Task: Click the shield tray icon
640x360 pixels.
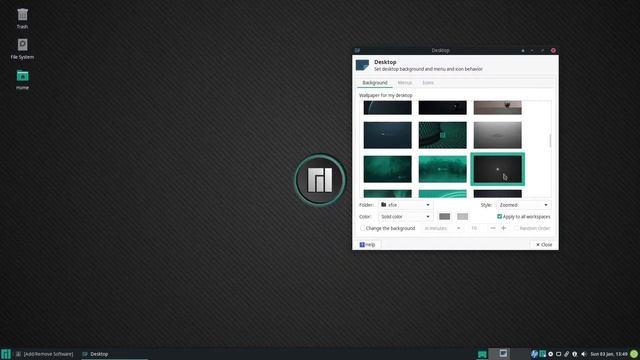Action: pos(575,354)
